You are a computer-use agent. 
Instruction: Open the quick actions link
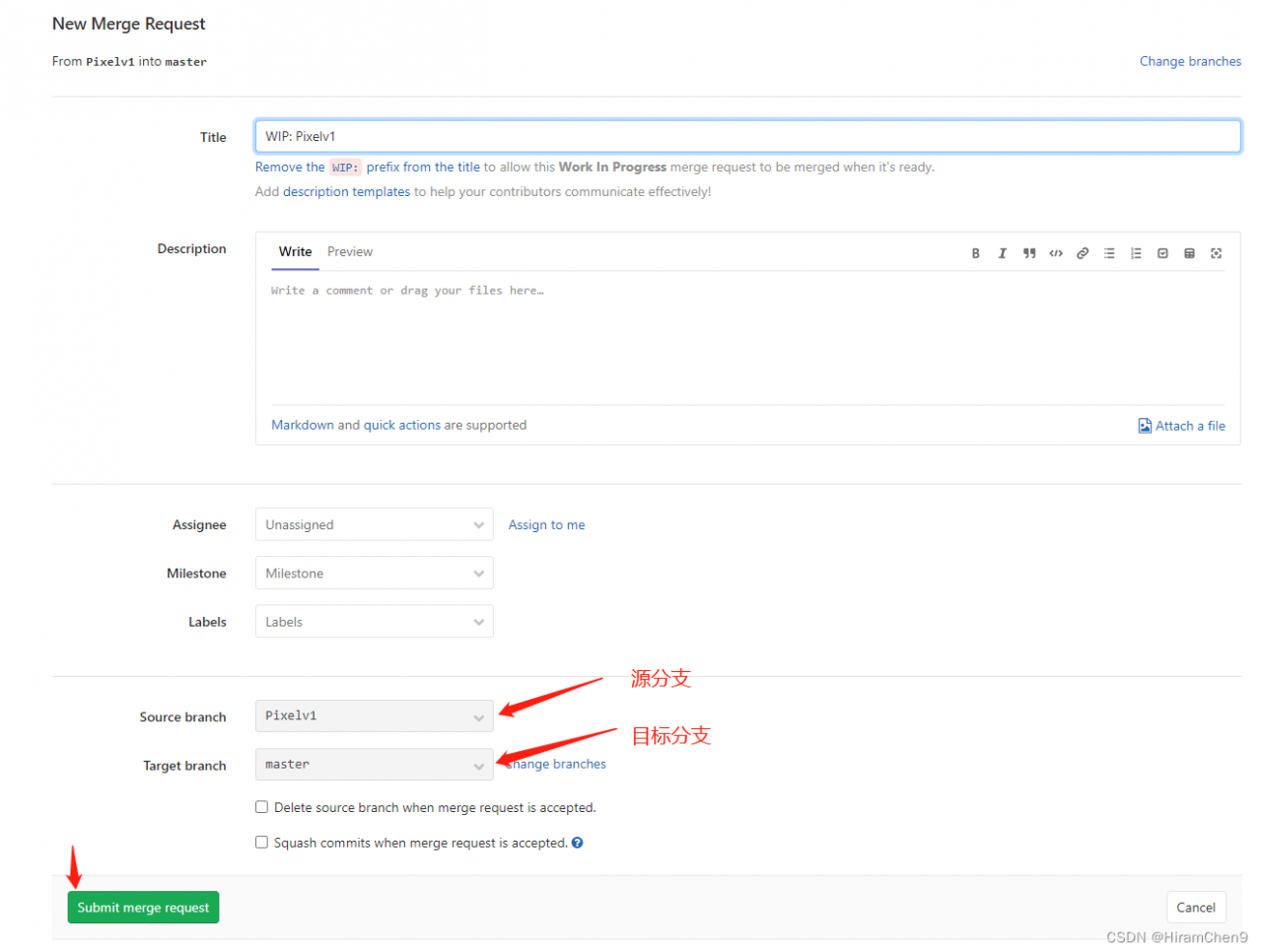coord(402,425)
